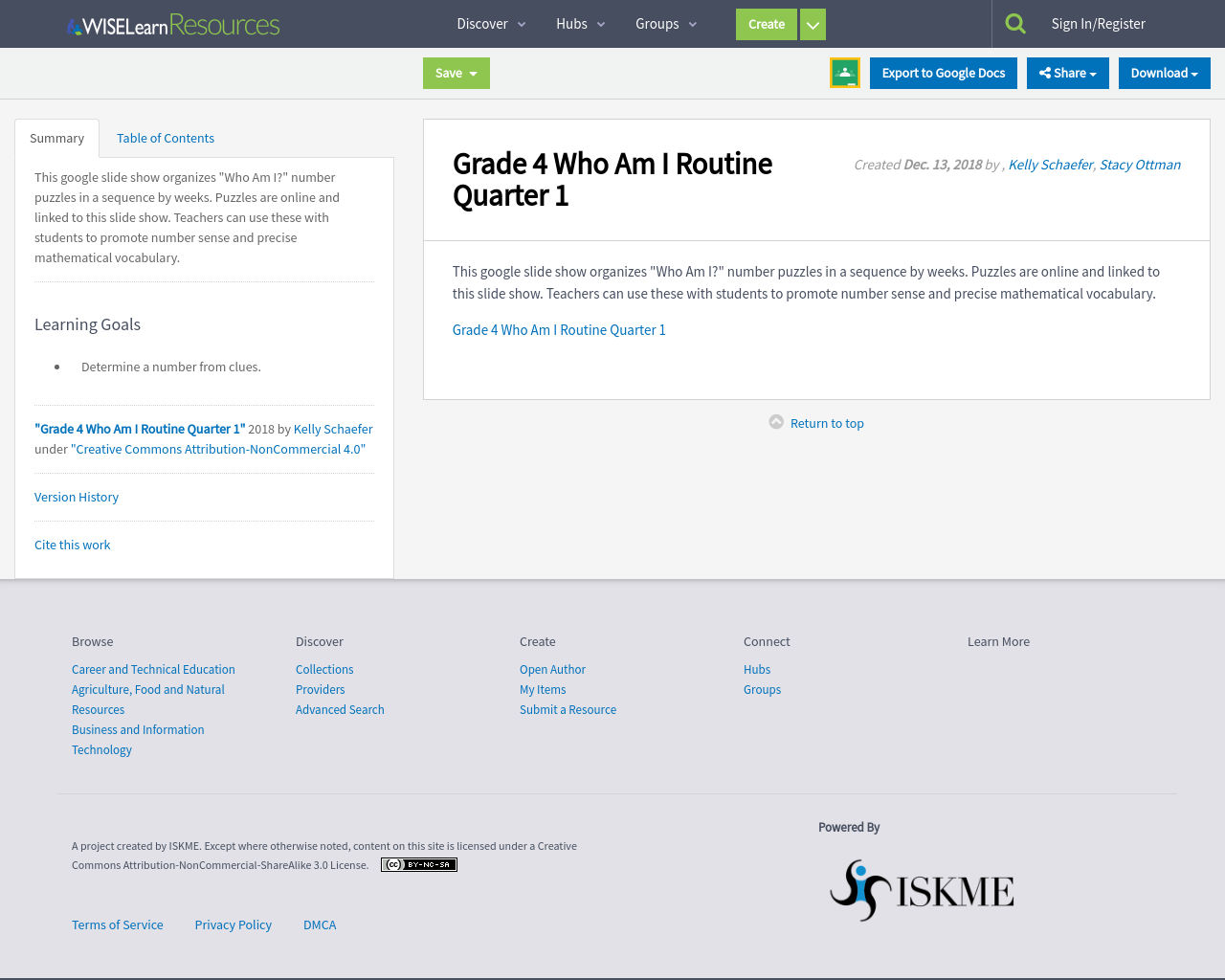Open the Download dropdown
Image resolution: width=1225 pixels, height=980 pixels.
coord(1164,72)
